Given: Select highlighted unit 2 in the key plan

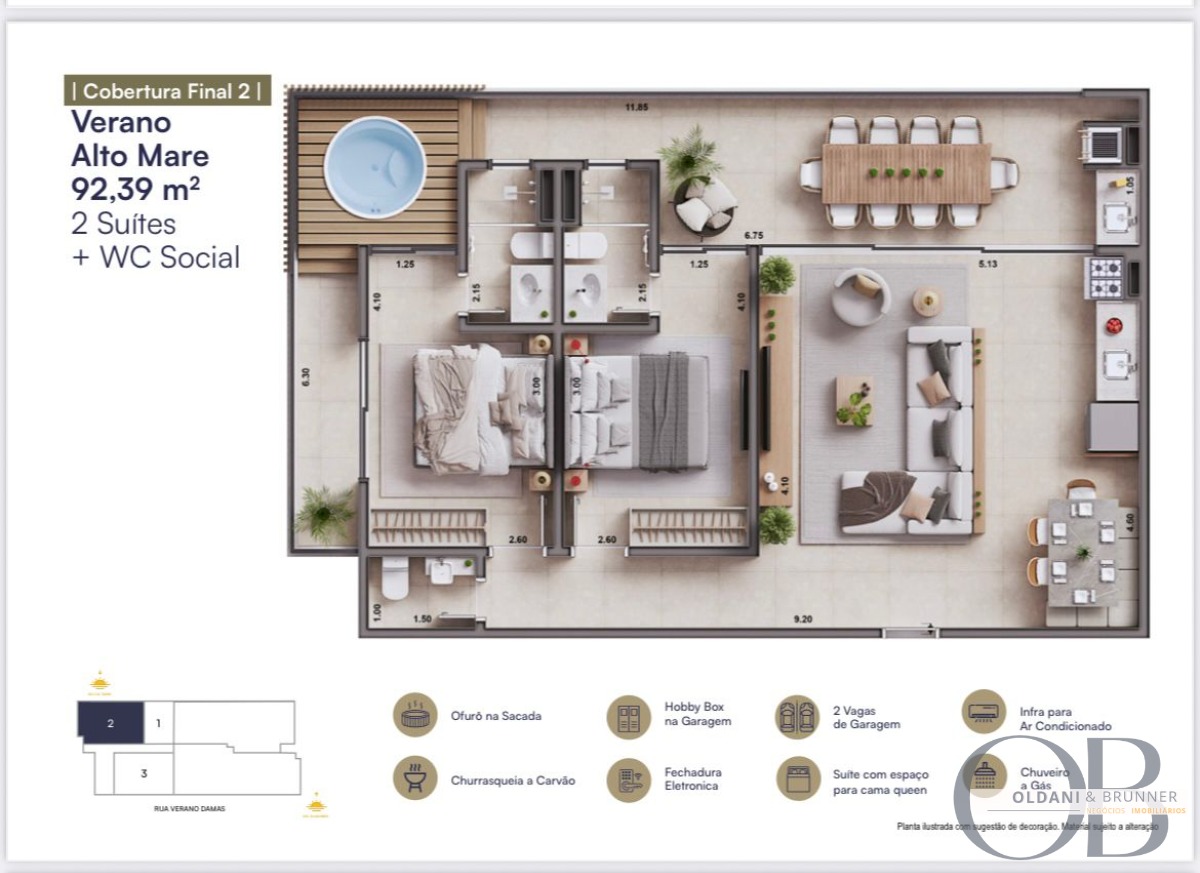Looking at the screenshot, I should (111, 722).
